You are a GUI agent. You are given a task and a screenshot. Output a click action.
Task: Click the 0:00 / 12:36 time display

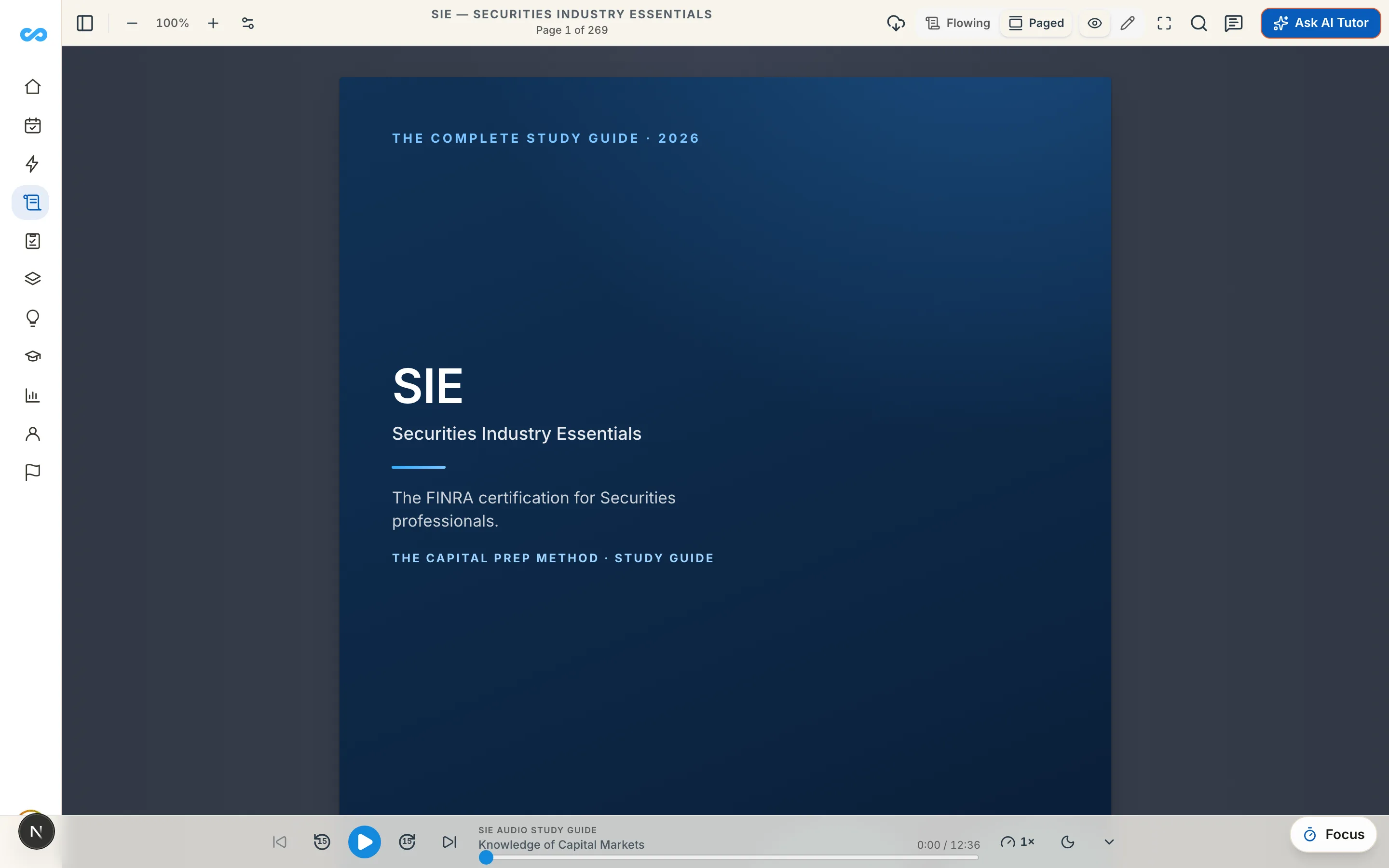[x=948, y=845]
